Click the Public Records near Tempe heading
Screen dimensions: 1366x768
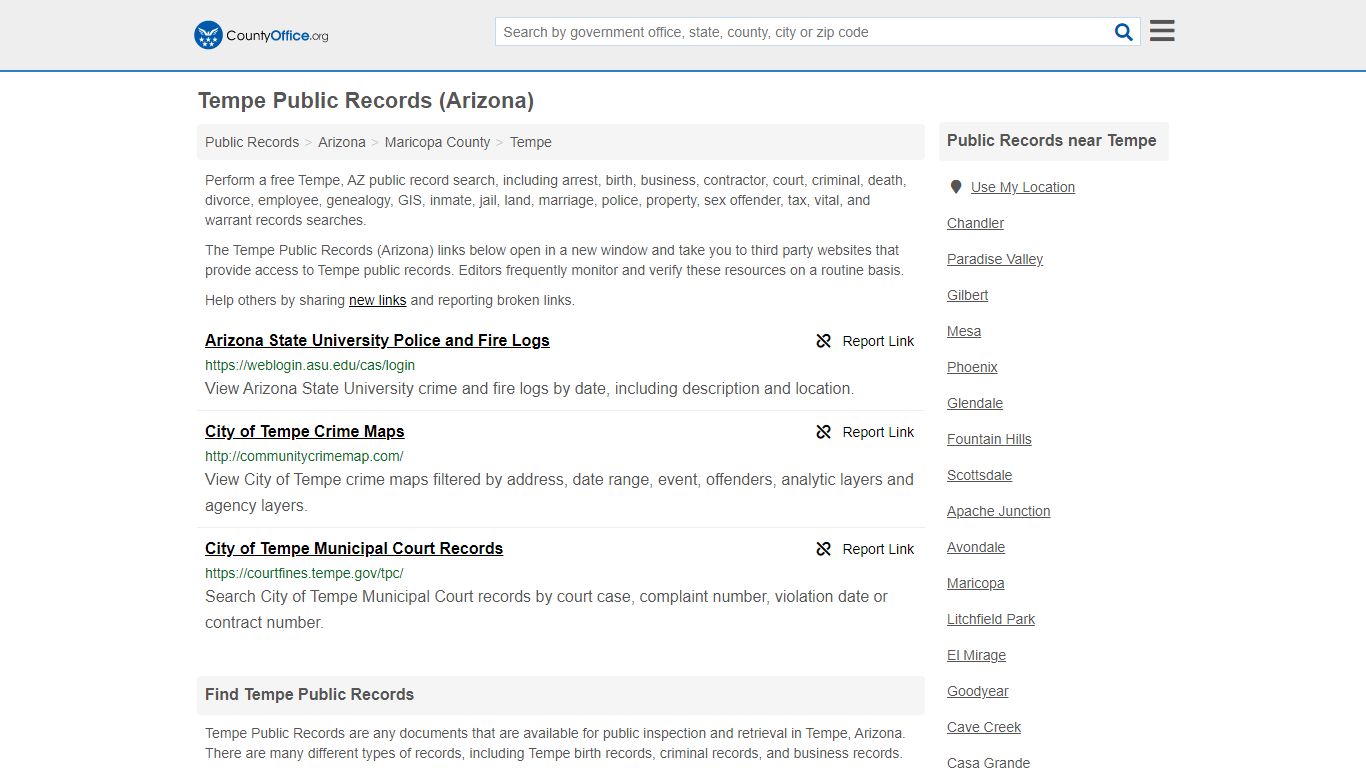(x=1051, y=141)
